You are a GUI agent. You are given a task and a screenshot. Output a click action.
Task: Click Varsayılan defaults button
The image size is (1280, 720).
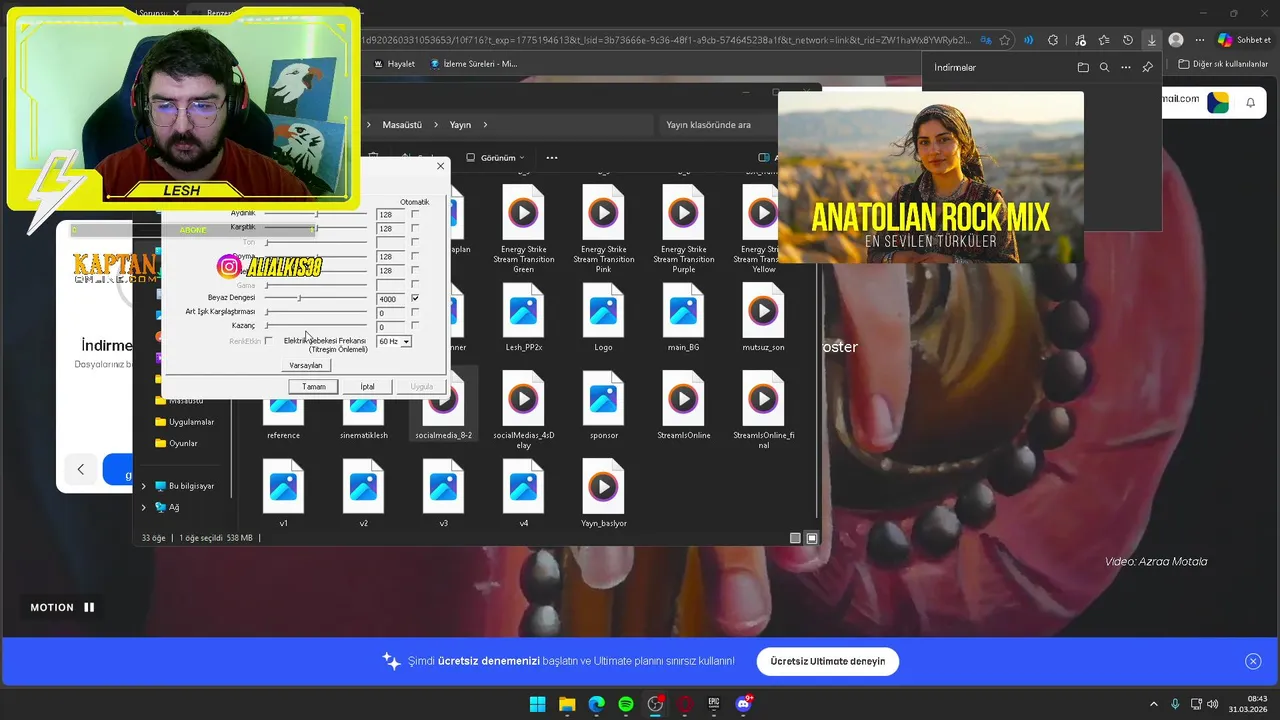pyautogui.click(x=306, y=365)
